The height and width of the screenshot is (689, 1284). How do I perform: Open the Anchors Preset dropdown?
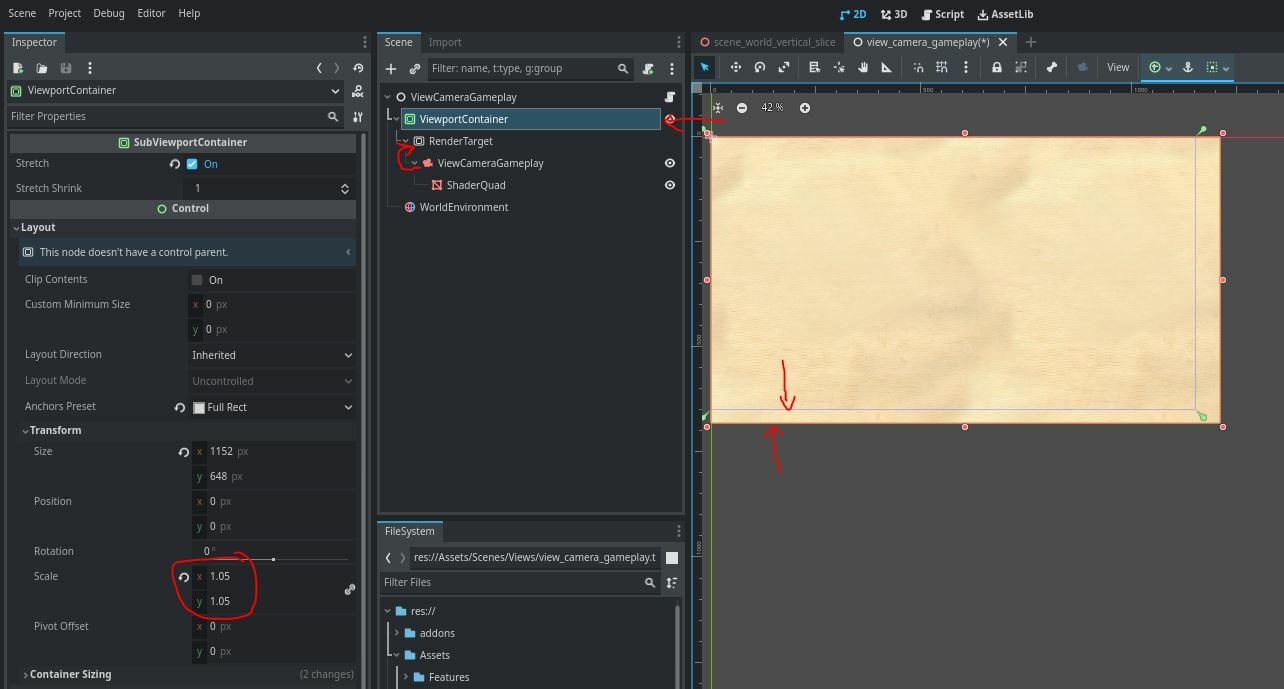pos(272,407)
